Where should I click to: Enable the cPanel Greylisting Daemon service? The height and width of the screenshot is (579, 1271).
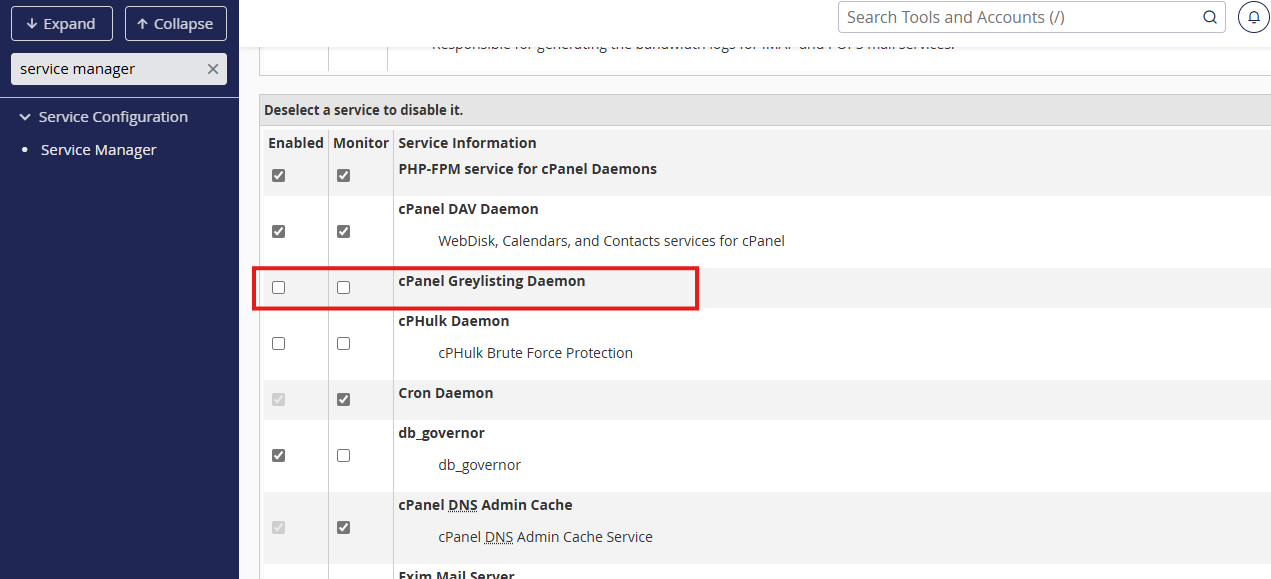(x=278, y=287)
